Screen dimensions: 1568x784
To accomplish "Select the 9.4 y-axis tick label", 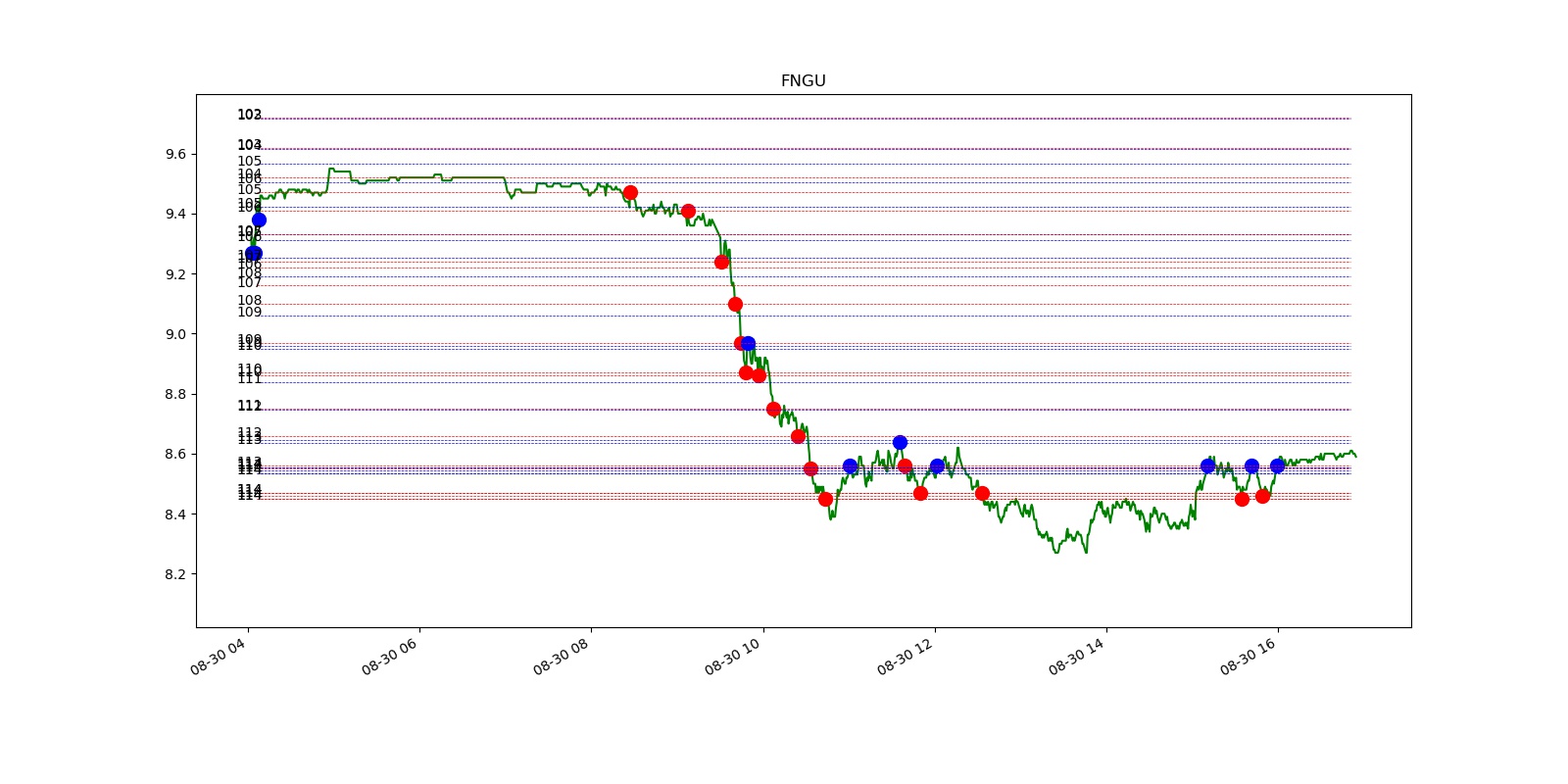I will coord(175,215).
